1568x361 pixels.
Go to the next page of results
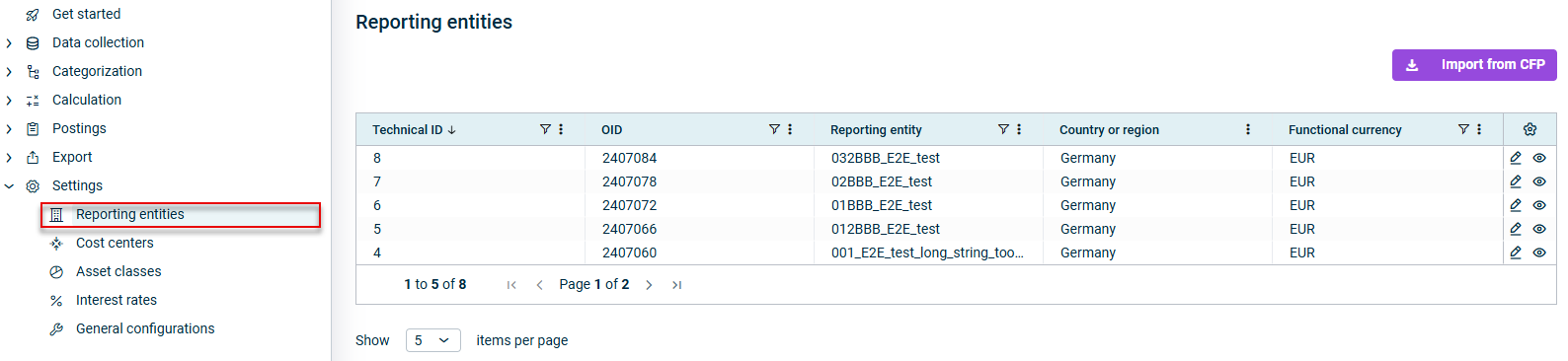649,285
